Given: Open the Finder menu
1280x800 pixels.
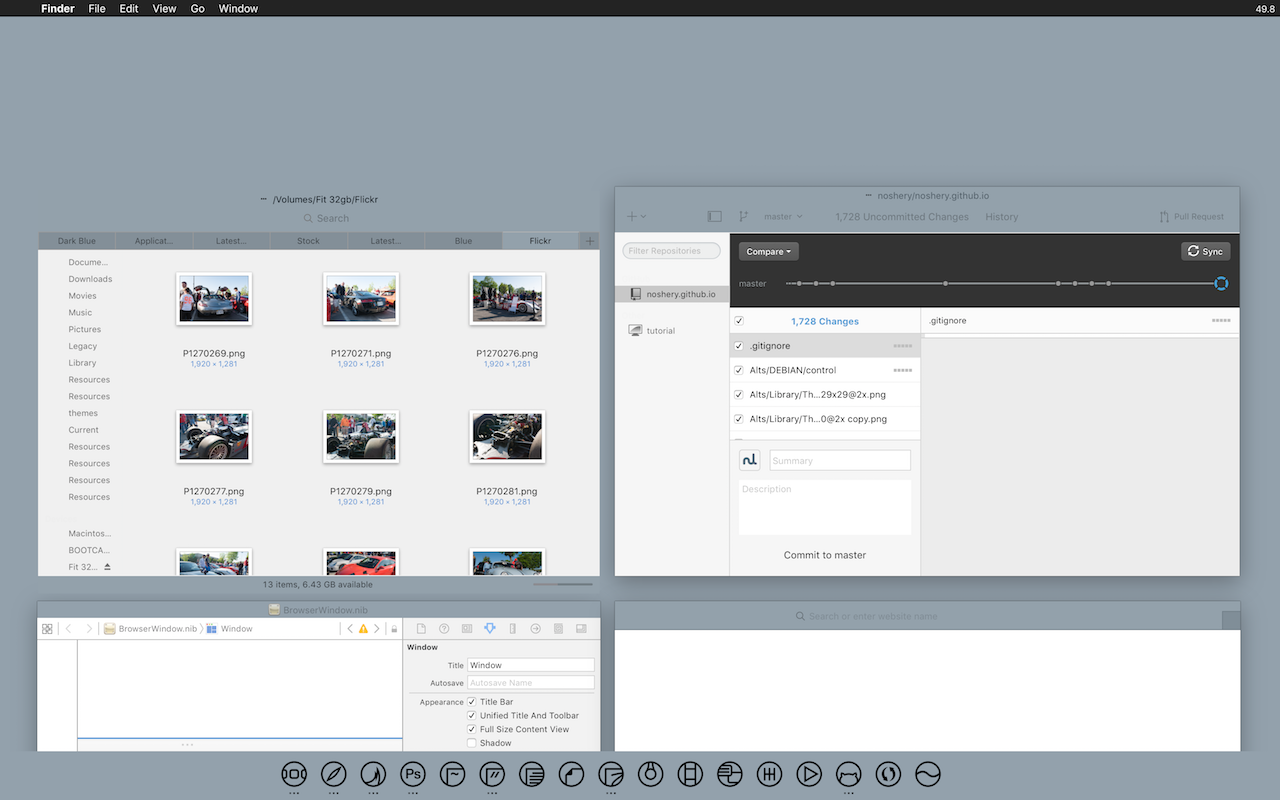Looking at the screenshot, I should coord(58,8).
